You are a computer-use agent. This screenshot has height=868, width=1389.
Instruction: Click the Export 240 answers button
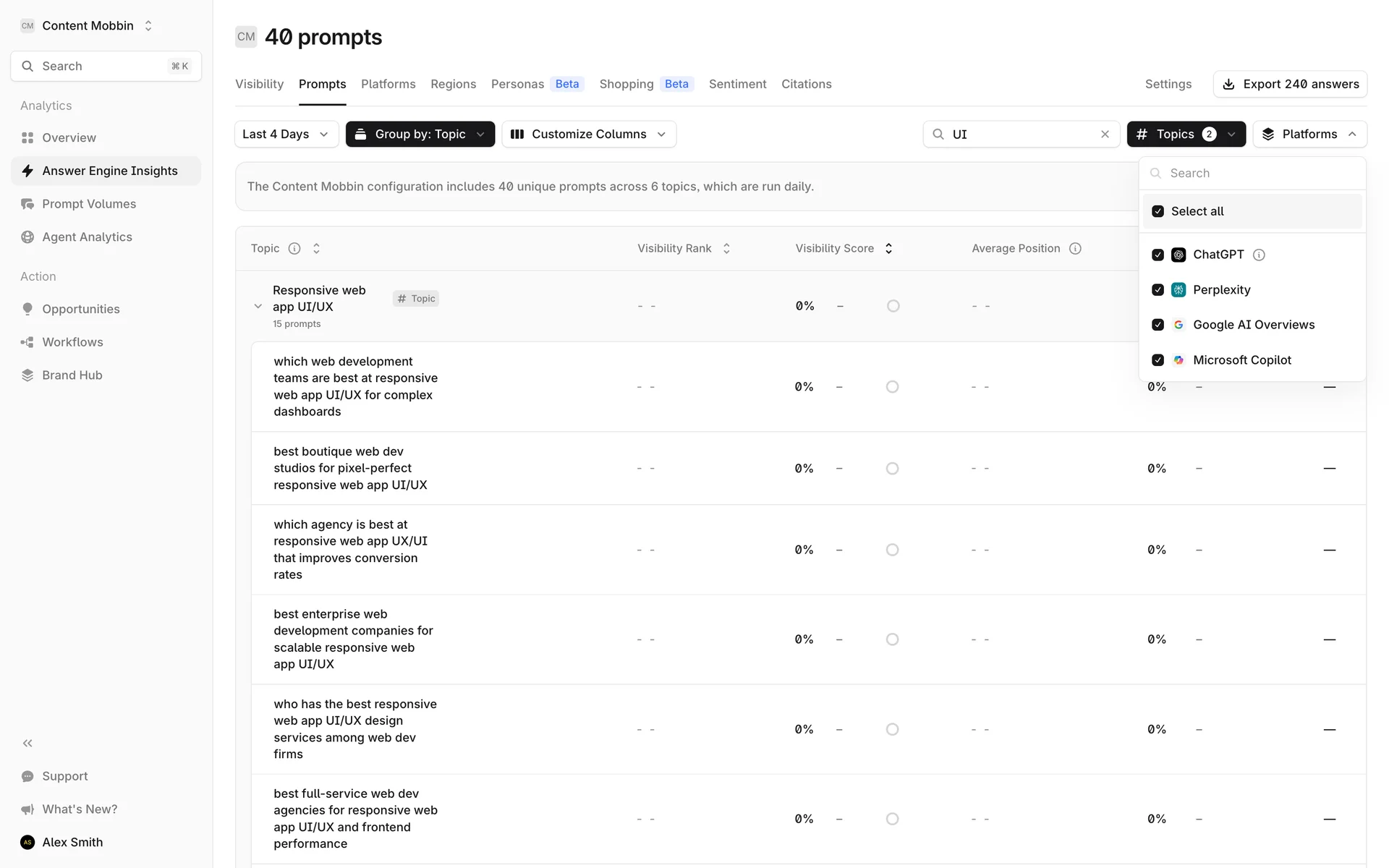1290,84
